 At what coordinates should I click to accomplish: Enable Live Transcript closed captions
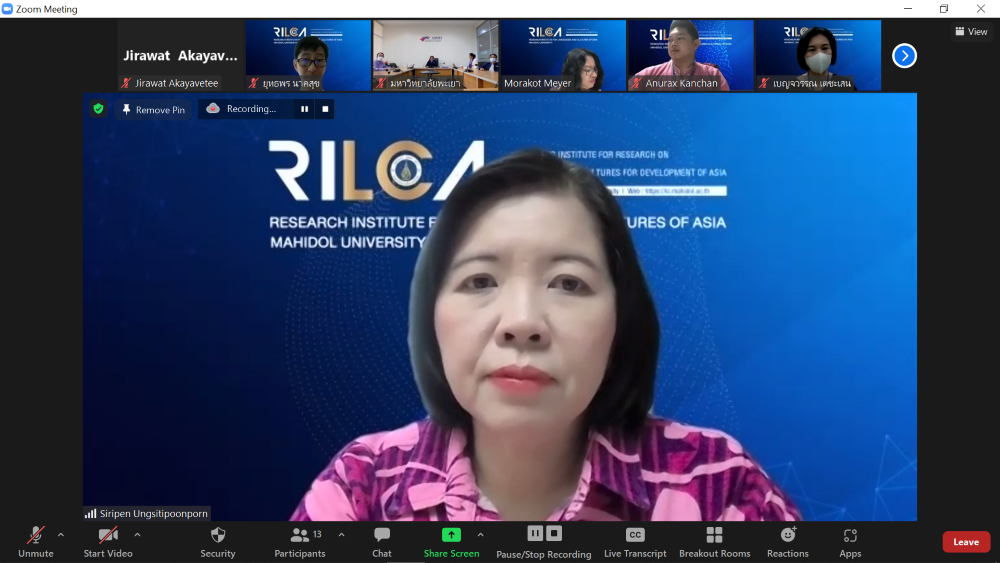[635, 541]
